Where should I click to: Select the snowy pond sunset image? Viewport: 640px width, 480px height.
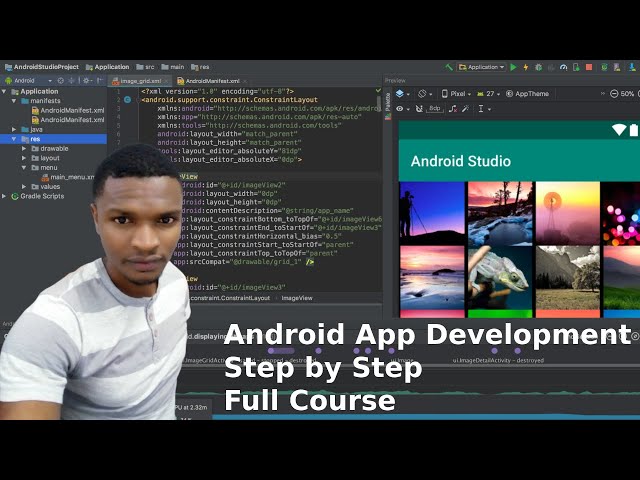coord(500,213)
